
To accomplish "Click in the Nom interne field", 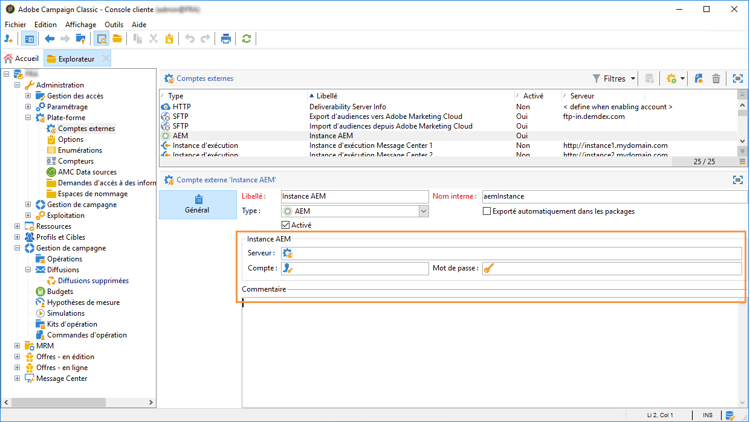I will tap(614, 196).
